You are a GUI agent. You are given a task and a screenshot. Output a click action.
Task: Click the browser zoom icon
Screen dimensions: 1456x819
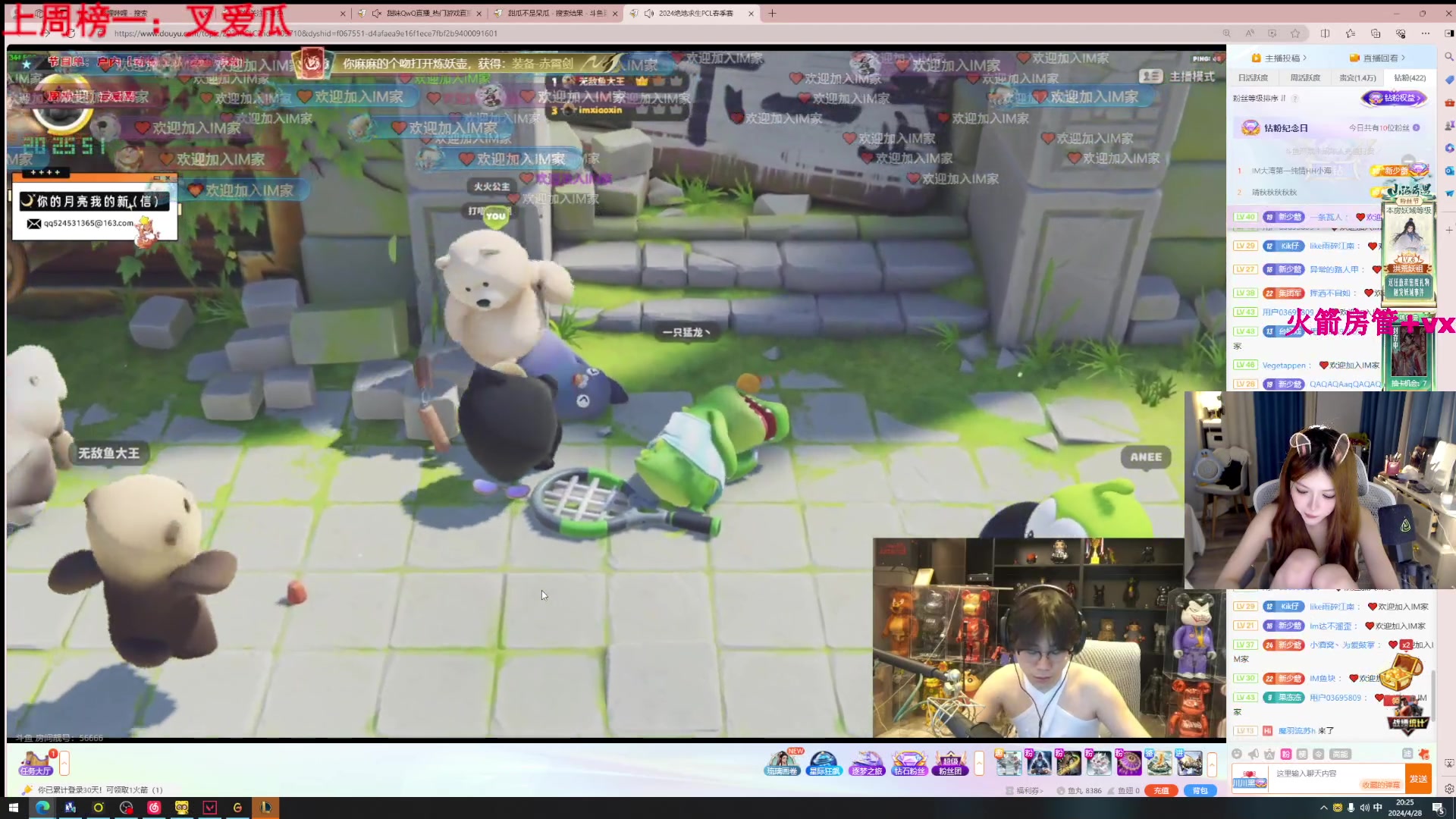1226,33
